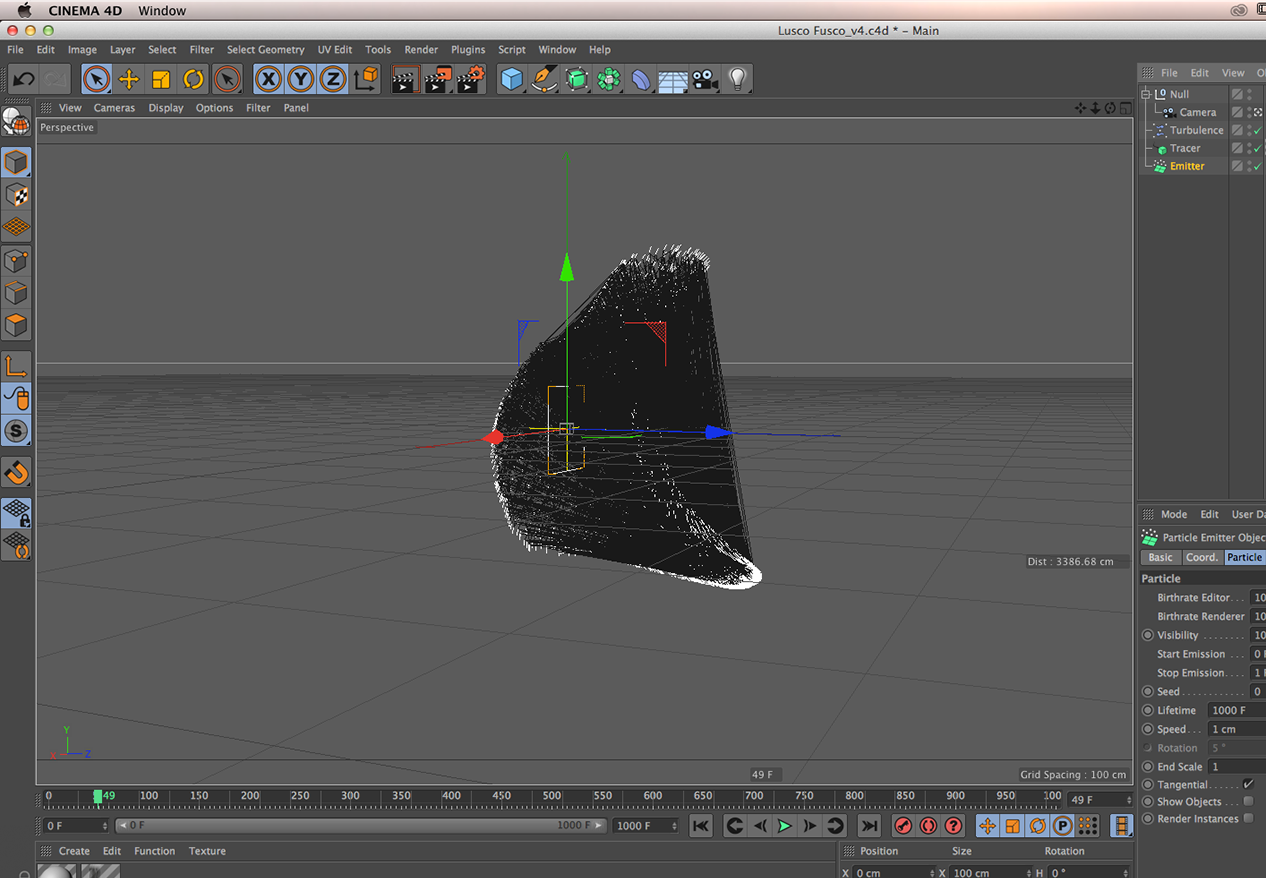Open viewport Display menu
Screen dimensions: 1266x878
166,108
